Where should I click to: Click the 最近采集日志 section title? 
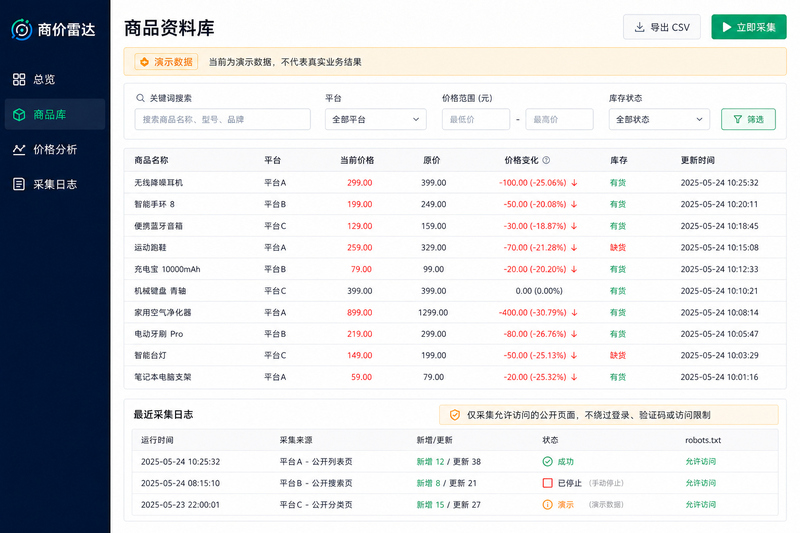click(163, 415)
